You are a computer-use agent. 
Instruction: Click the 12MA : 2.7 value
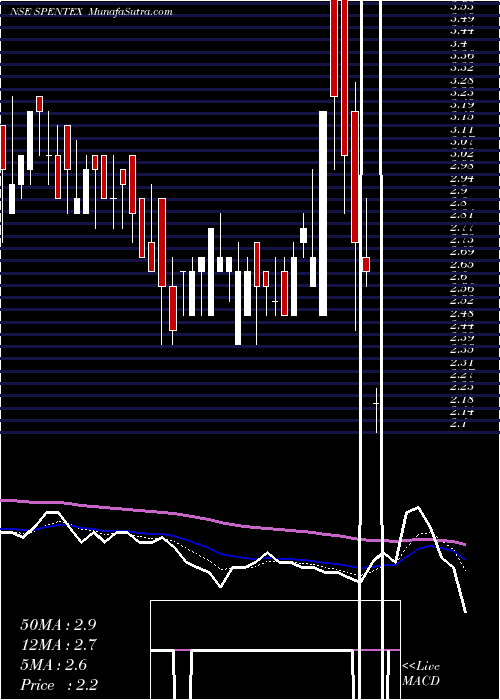pos(59,645)
